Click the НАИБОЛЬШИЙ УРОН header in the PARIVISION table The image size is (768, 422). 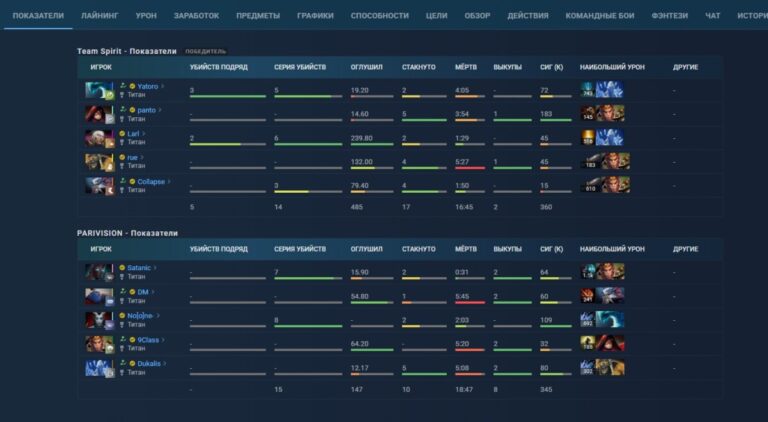click(x=612, y=249)
